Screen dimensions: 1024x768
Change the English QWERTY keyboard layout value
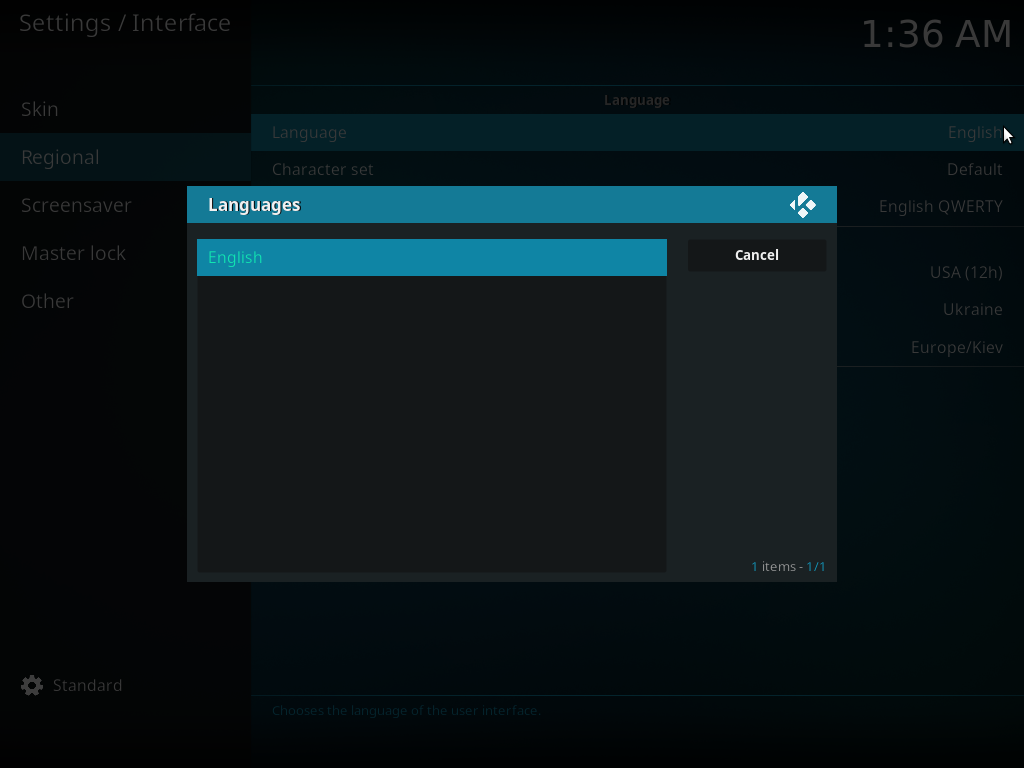[940, 206]
